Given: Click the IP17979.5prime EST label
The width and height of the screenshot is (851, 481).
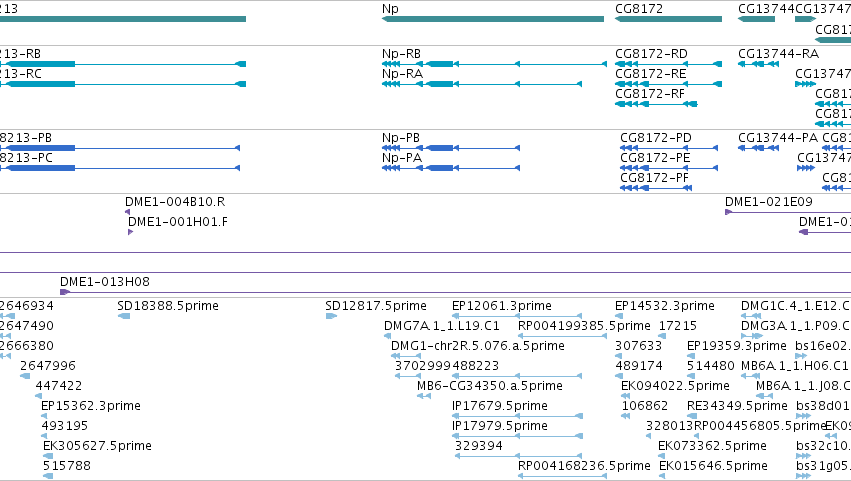Looking at the screenshot, I should 500,426.
